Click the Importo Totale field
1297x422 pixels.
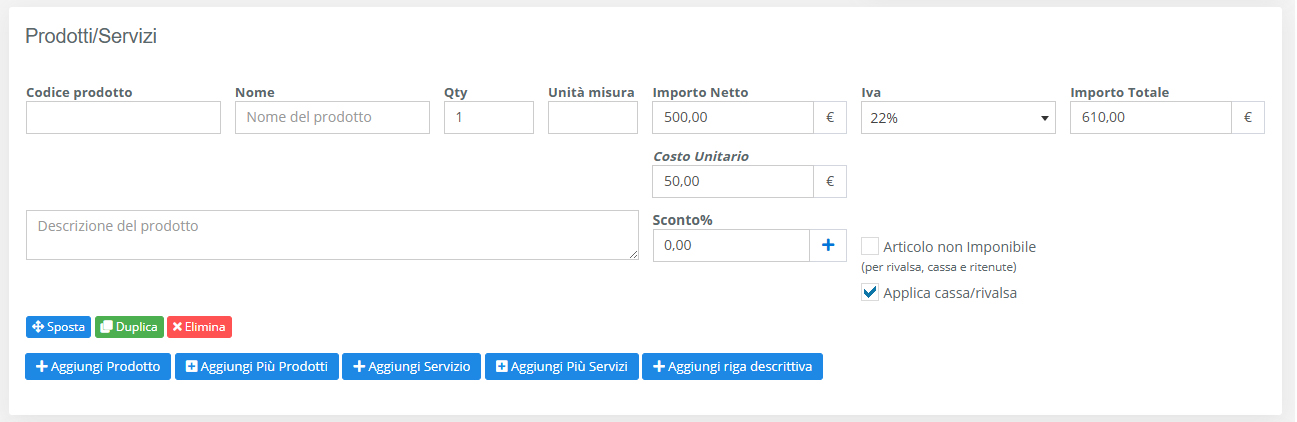(1150, 118)
